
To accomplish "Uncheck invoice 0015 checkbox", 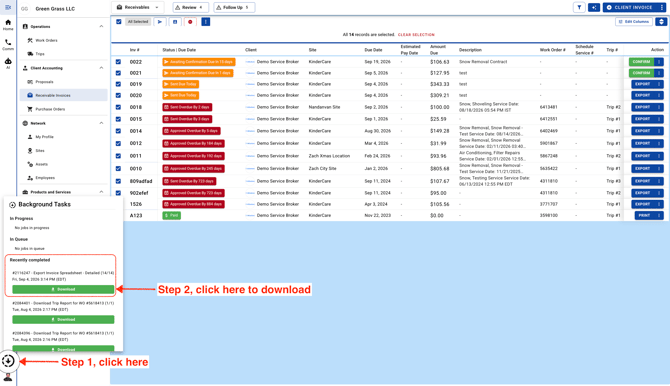I will 118,119.
